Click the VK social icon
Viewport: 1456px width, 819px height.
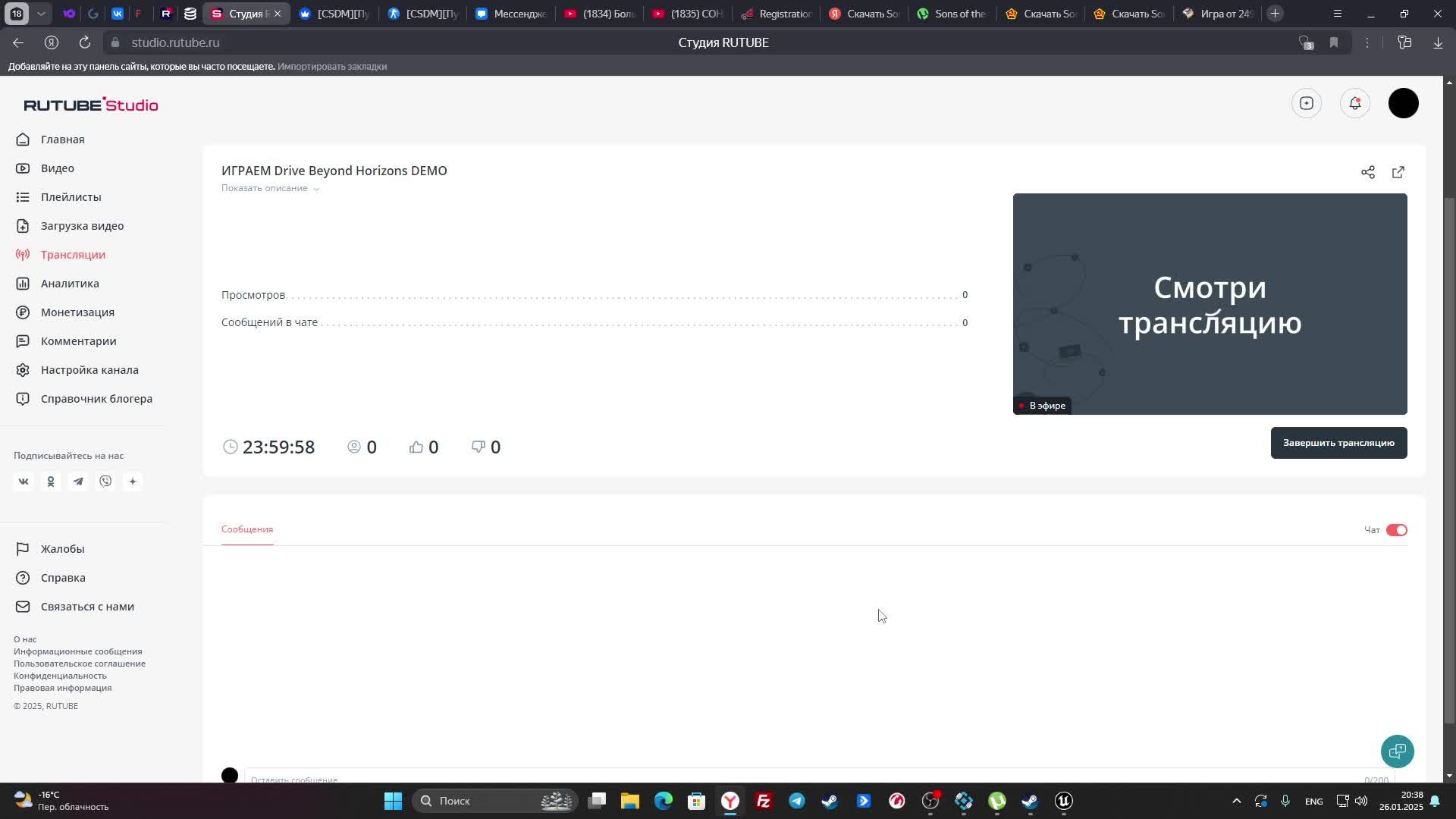pos(24,482)
